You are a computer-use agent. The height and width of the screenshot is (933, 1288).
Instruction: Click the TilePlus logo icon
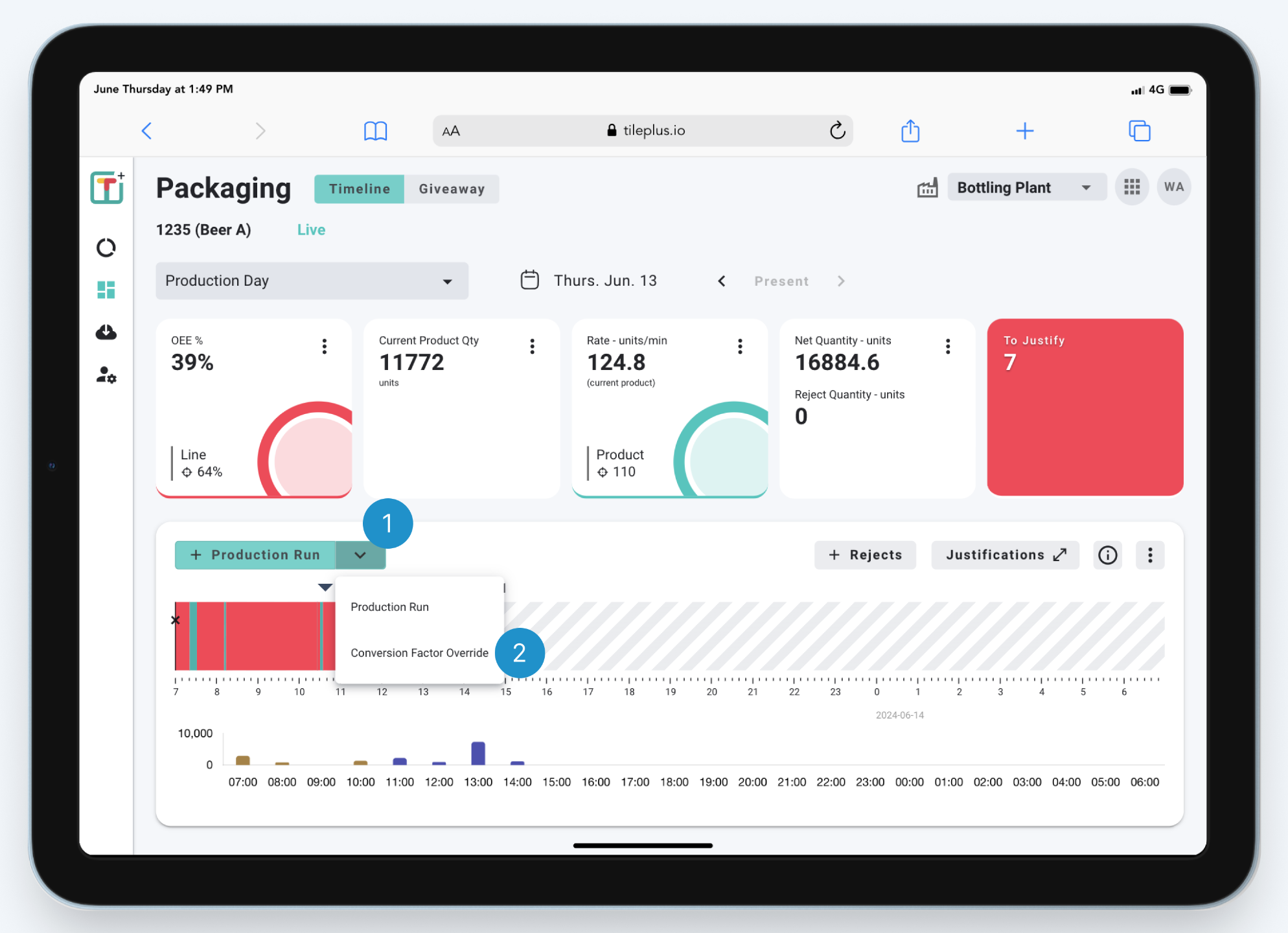pos(107,188)
